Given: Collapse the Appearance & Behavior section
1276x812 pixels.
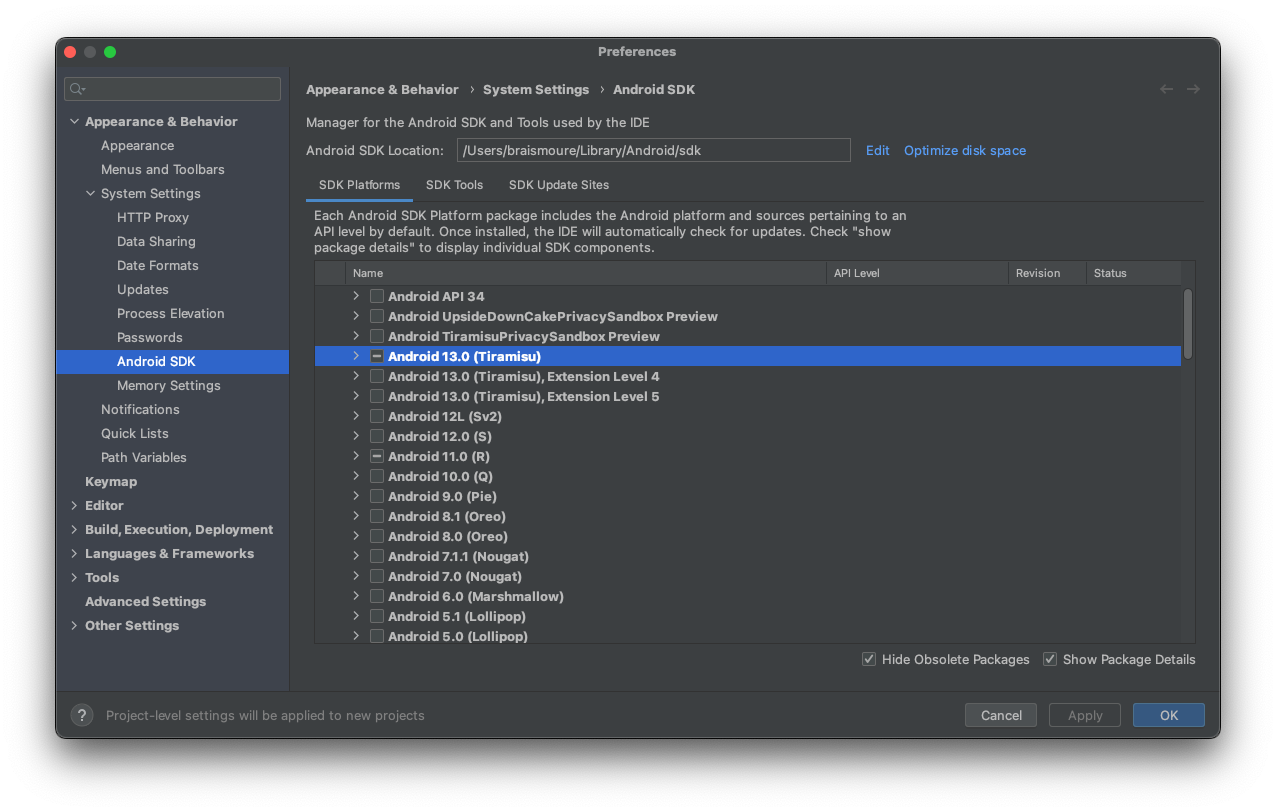Looking at the screenshot, I should click(x=74, y=121).
